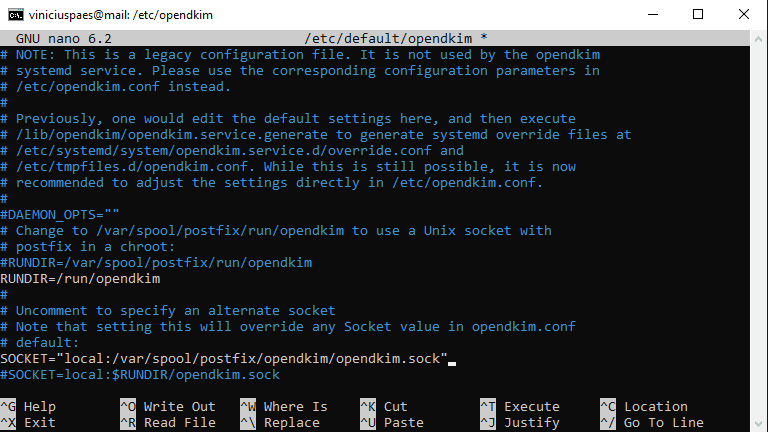Click the Exit shortcut label

tap(39, 422)
